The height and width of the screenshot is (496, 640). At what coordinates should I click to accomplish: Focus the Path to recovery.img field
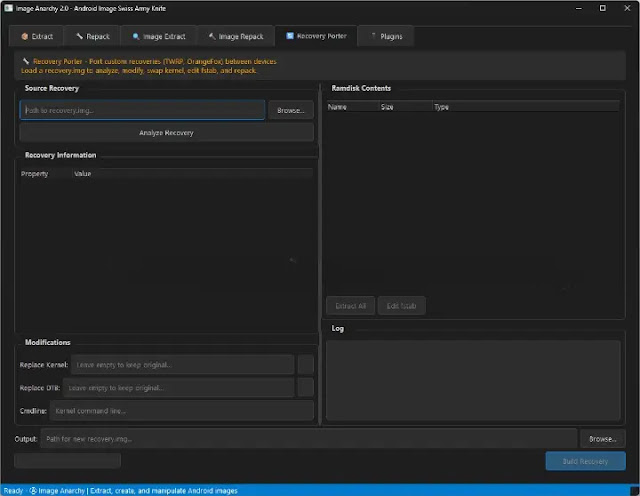tap(142, 110)
